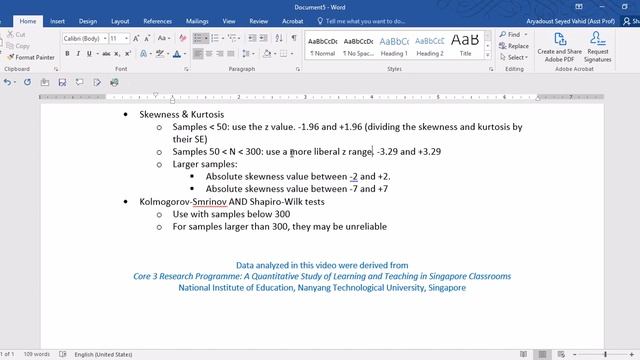Image resolution: width=640 pixels, height=360 pixels.
Task: Click the Decrease Font Size icon
Action: point(147,38)
